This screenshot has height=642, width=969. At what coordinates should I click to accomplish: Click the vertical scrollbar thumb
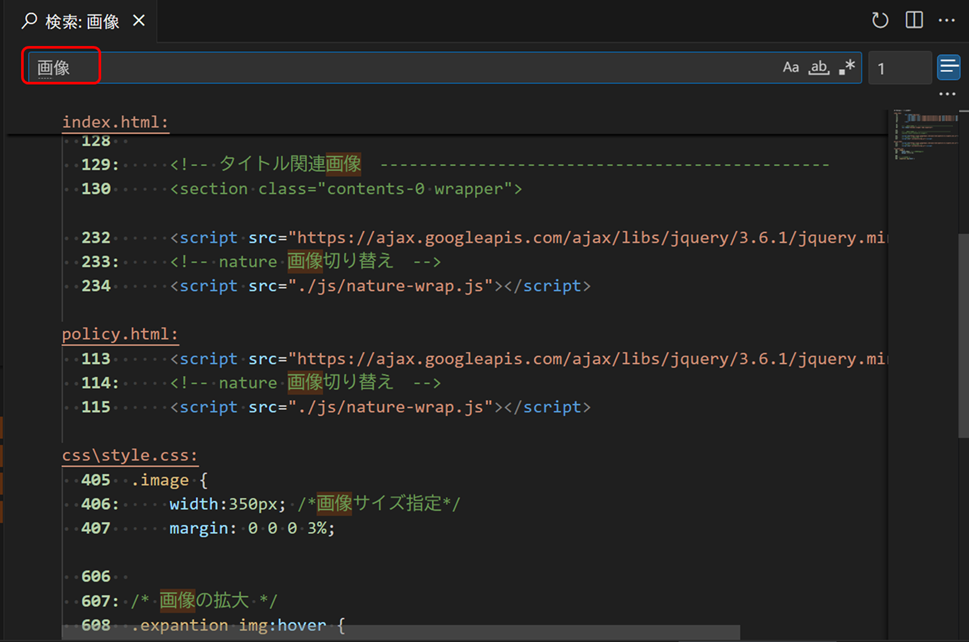(963, 336)
